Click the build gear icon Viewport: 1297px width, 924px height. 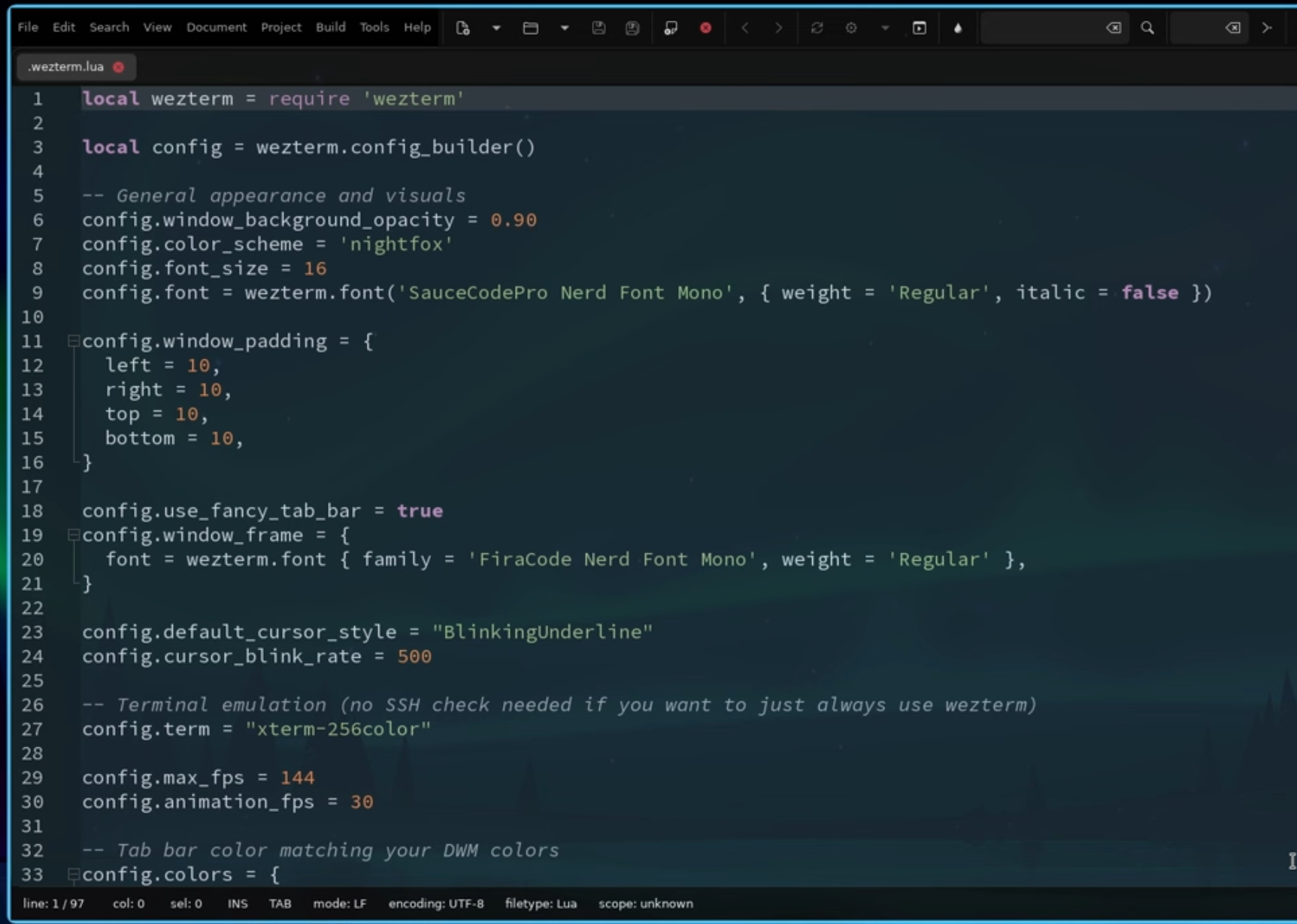click(x=851, y=28)
